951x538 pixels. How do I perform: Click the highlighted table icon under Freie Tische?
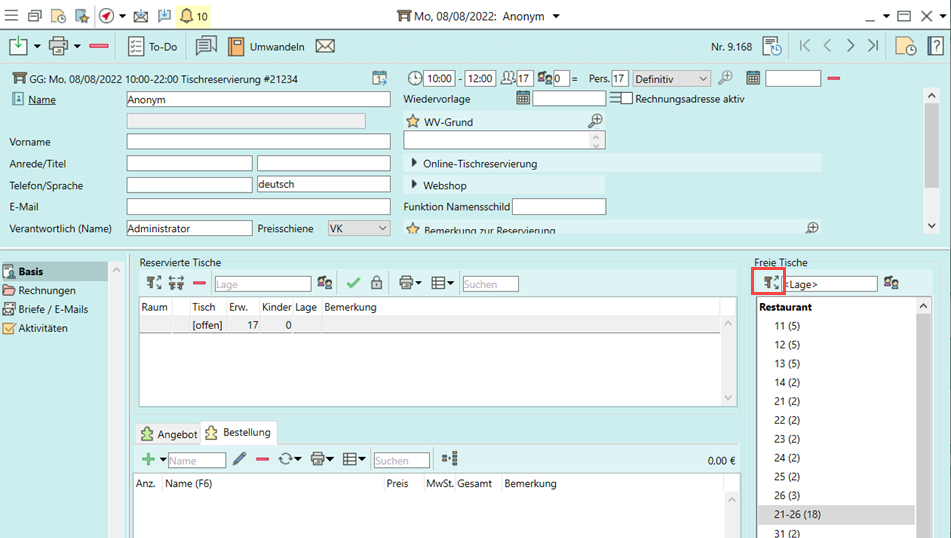coord(770,284)
